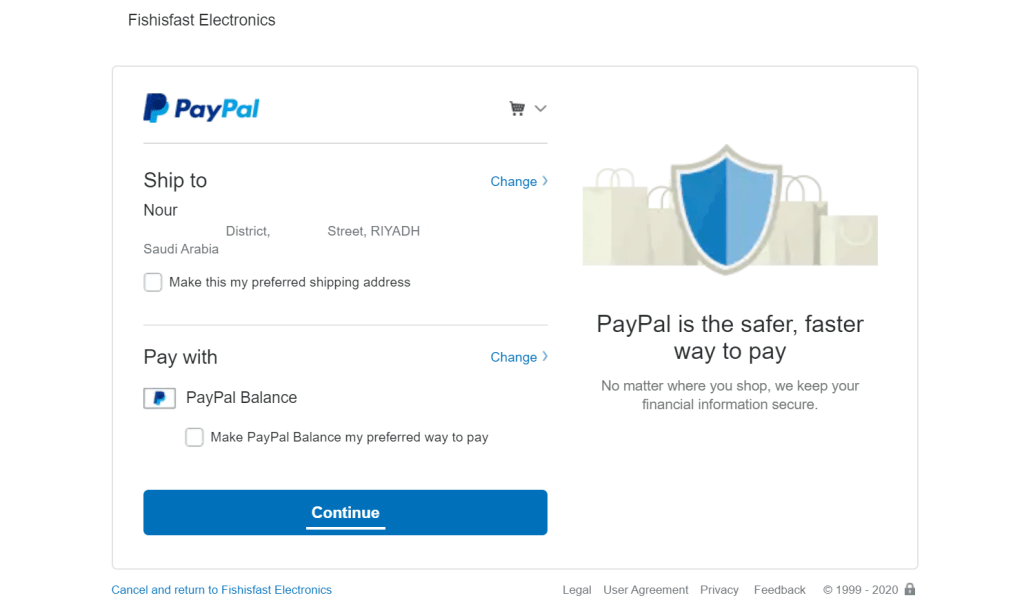
Task: Click the chevron beside Ship to Change
Action: [545, 181]
